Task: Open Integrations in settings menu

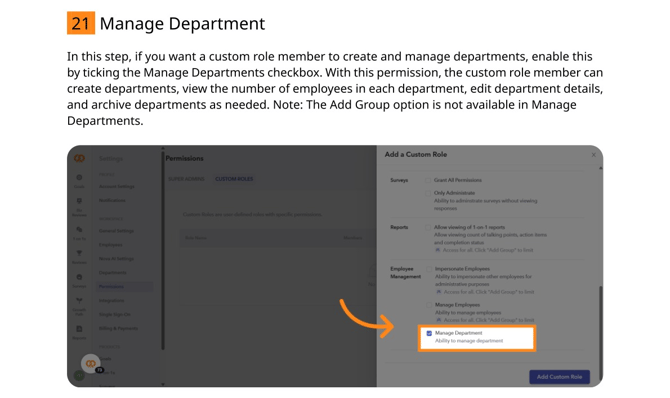Action: click(x=112, y=301)
